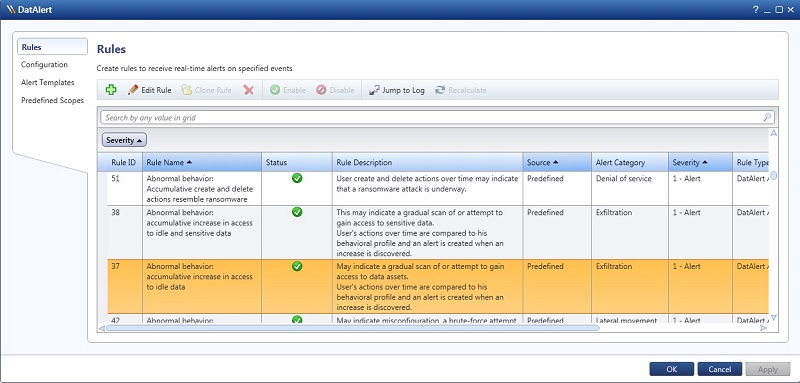Open the Predefined Scopes sidebar tab
The width and height of the screenshot is (800, 383).
(x=53, y=100)
